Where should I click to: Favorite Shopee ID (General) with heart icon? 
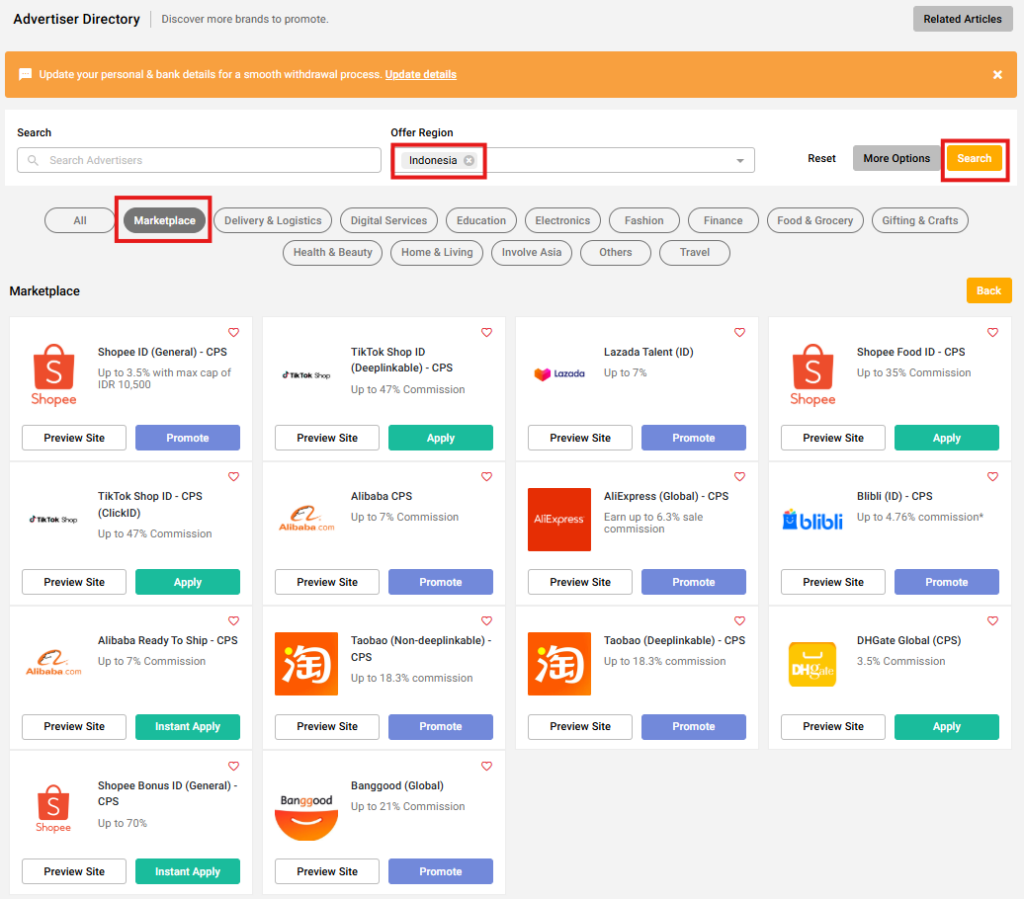(x=234, y=332)
